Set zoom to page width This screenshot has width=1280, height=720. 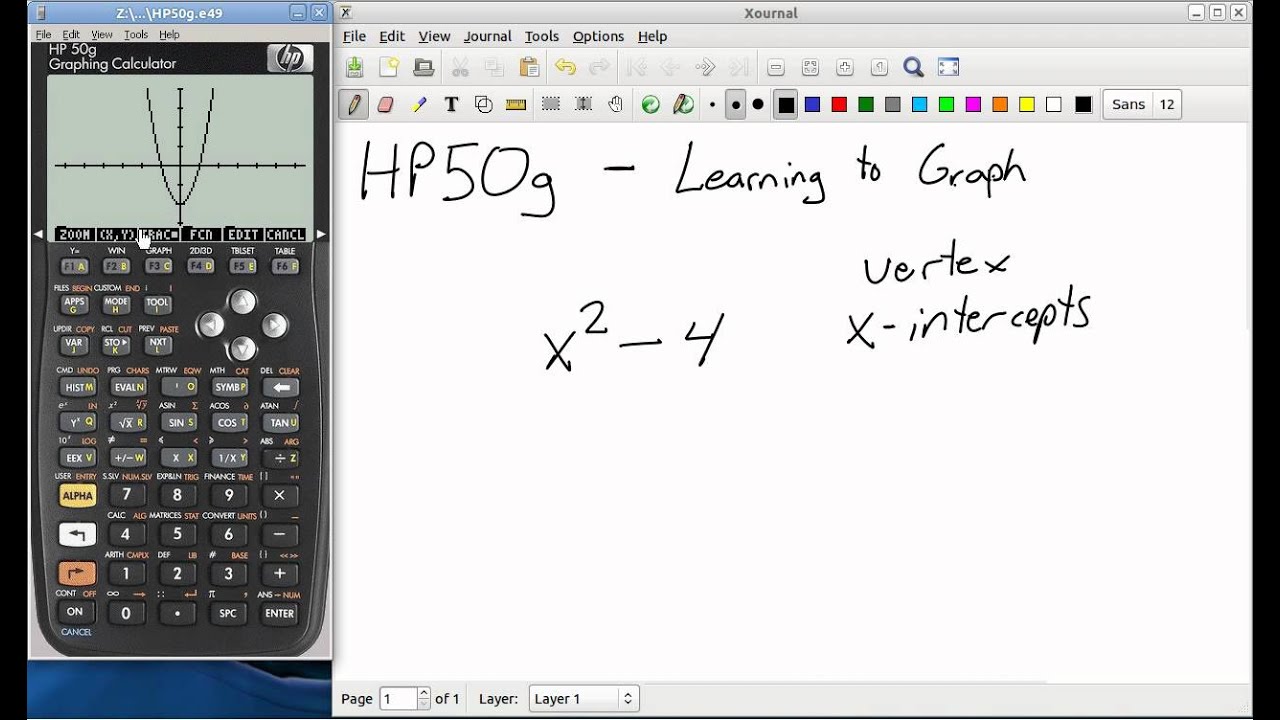810,67
